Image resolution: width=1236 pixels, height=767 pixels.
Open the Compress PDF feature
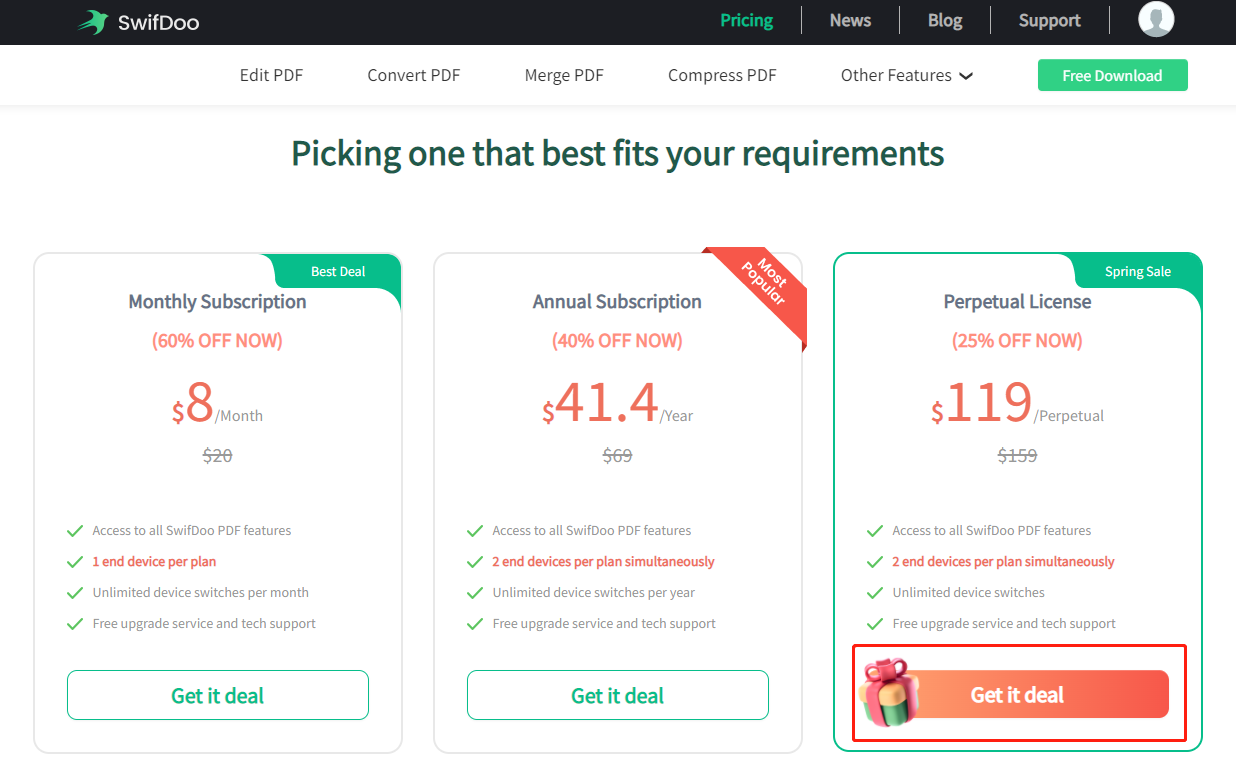722,75
